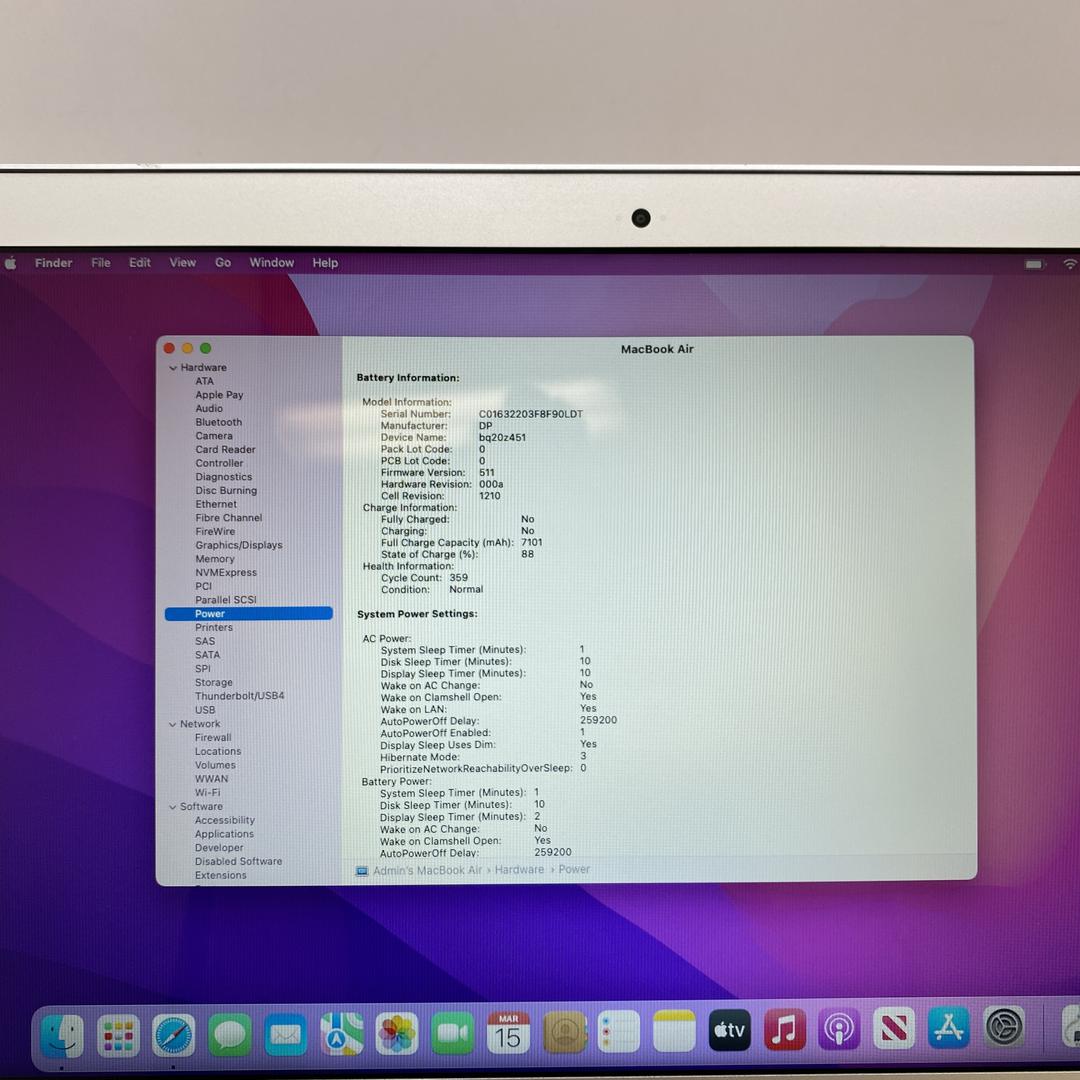The height and width of the screenshot is (1080, 1080).
Task: Open the Window menu
Action: pyautogui.click(x=271, y=263)
